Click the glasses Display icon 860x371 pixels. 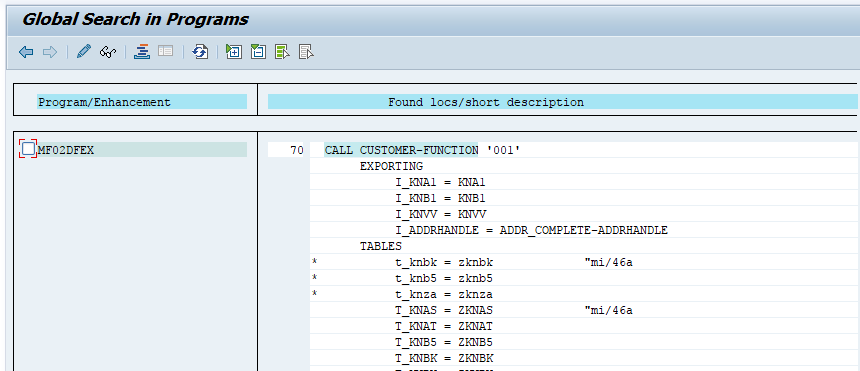(108, 52)
